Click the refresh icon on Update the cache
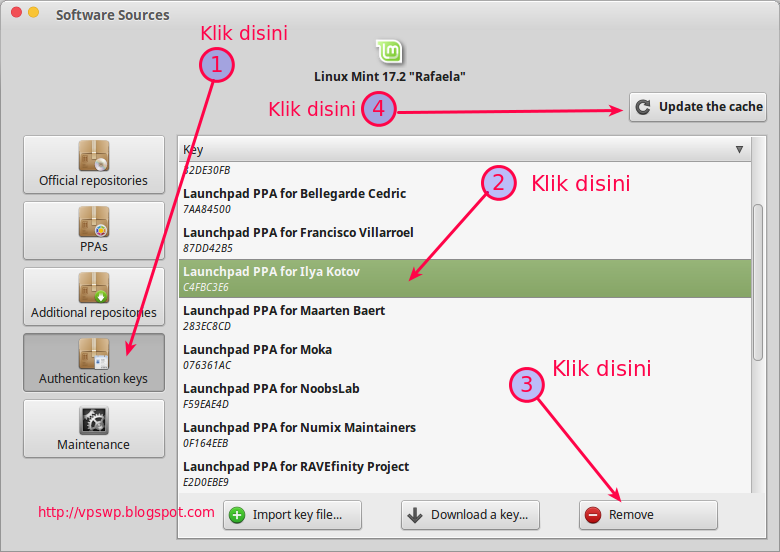This screenshot has height=552, width=780. tap(643, 107)
